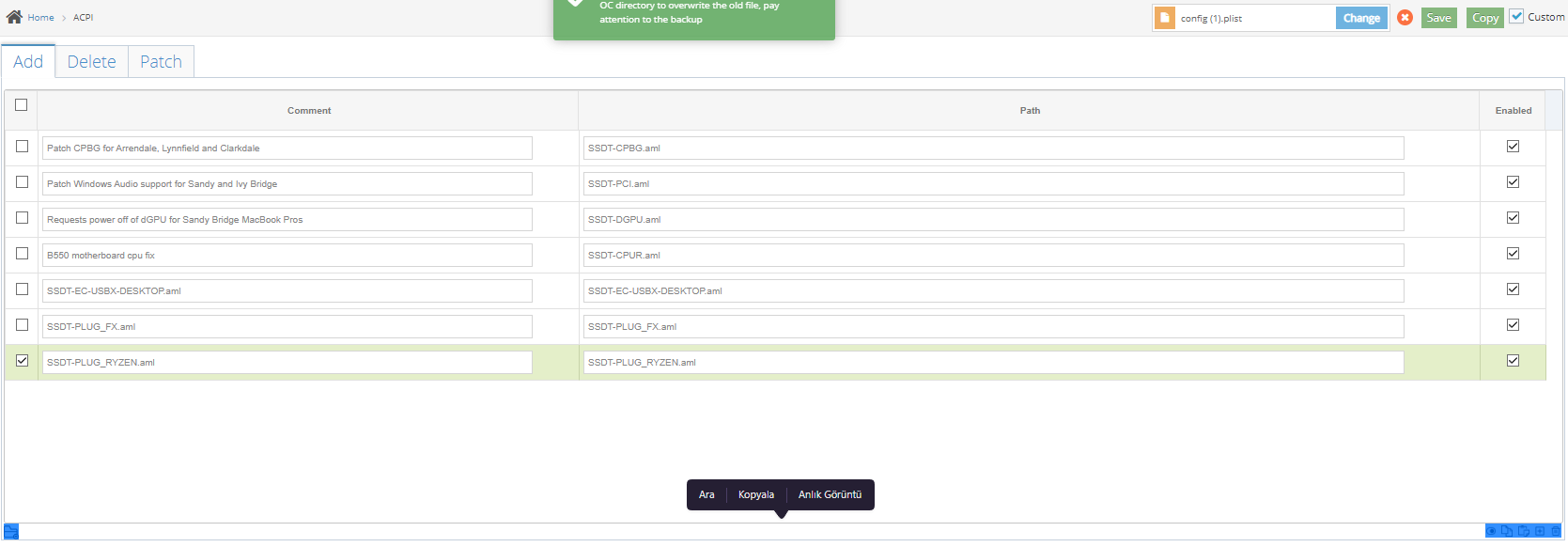Click the Save button
Image resolution: width=1568 pixels, height=547 pixels.
click(x=1438, y=18)
